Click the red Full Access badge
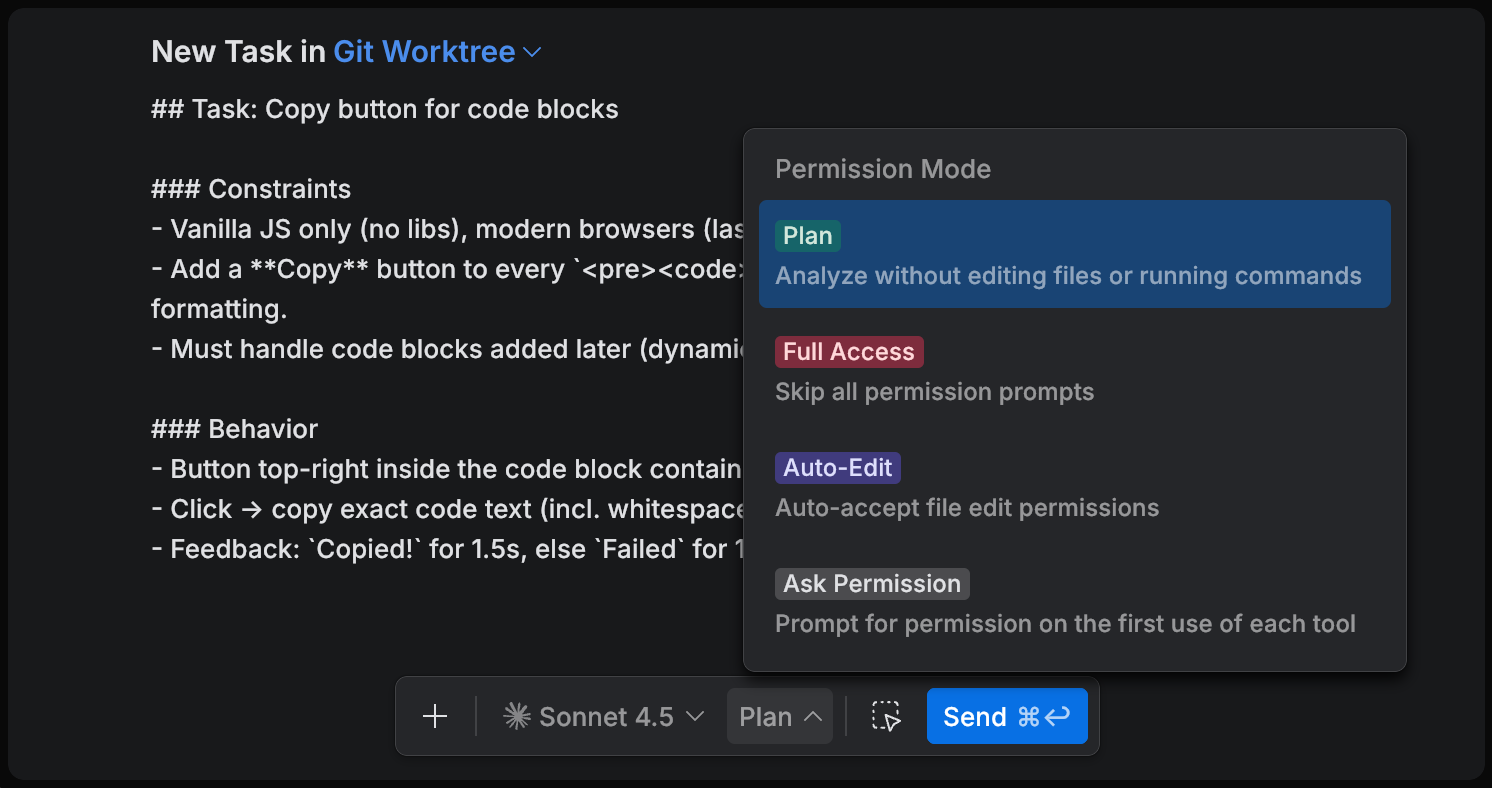This screenshot has width=1492, height=788. tap(848, 352)
